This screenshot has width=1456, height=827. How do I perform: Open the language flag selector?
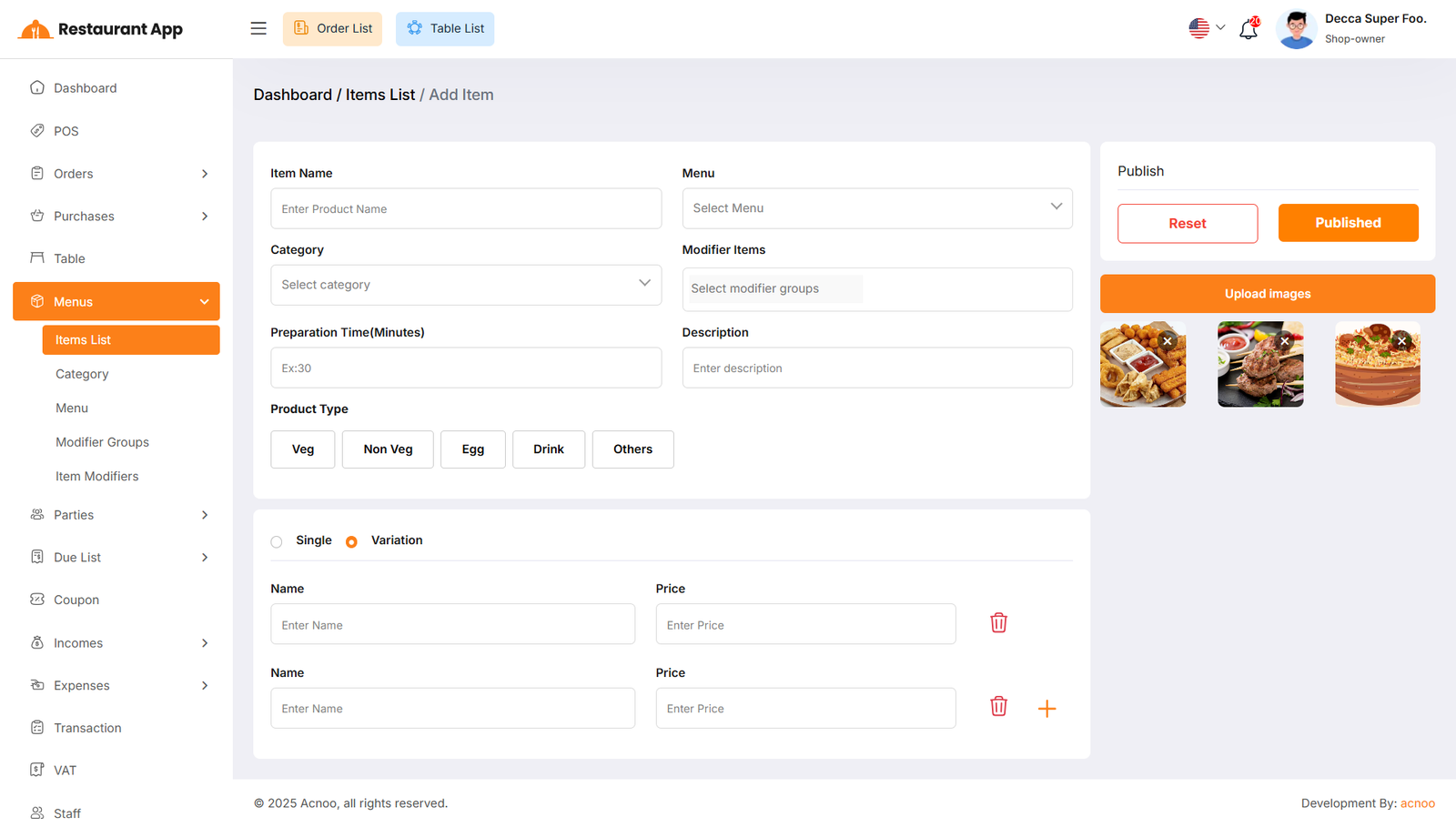click(1206, 28)
